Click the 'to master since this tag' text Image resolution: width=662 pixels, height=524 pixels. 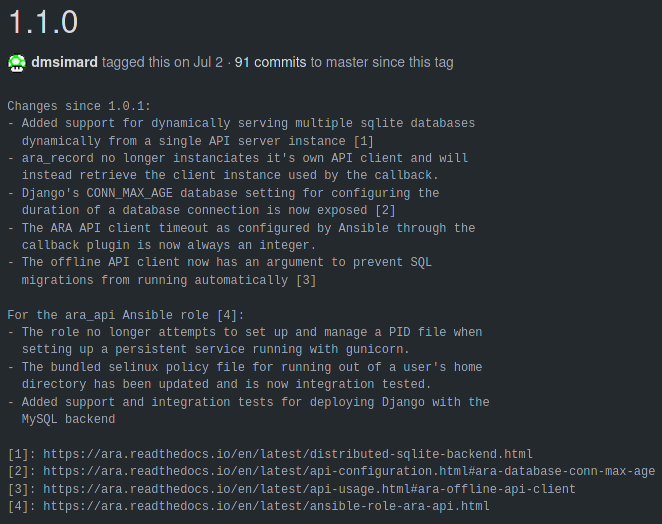tap(382, 62)
